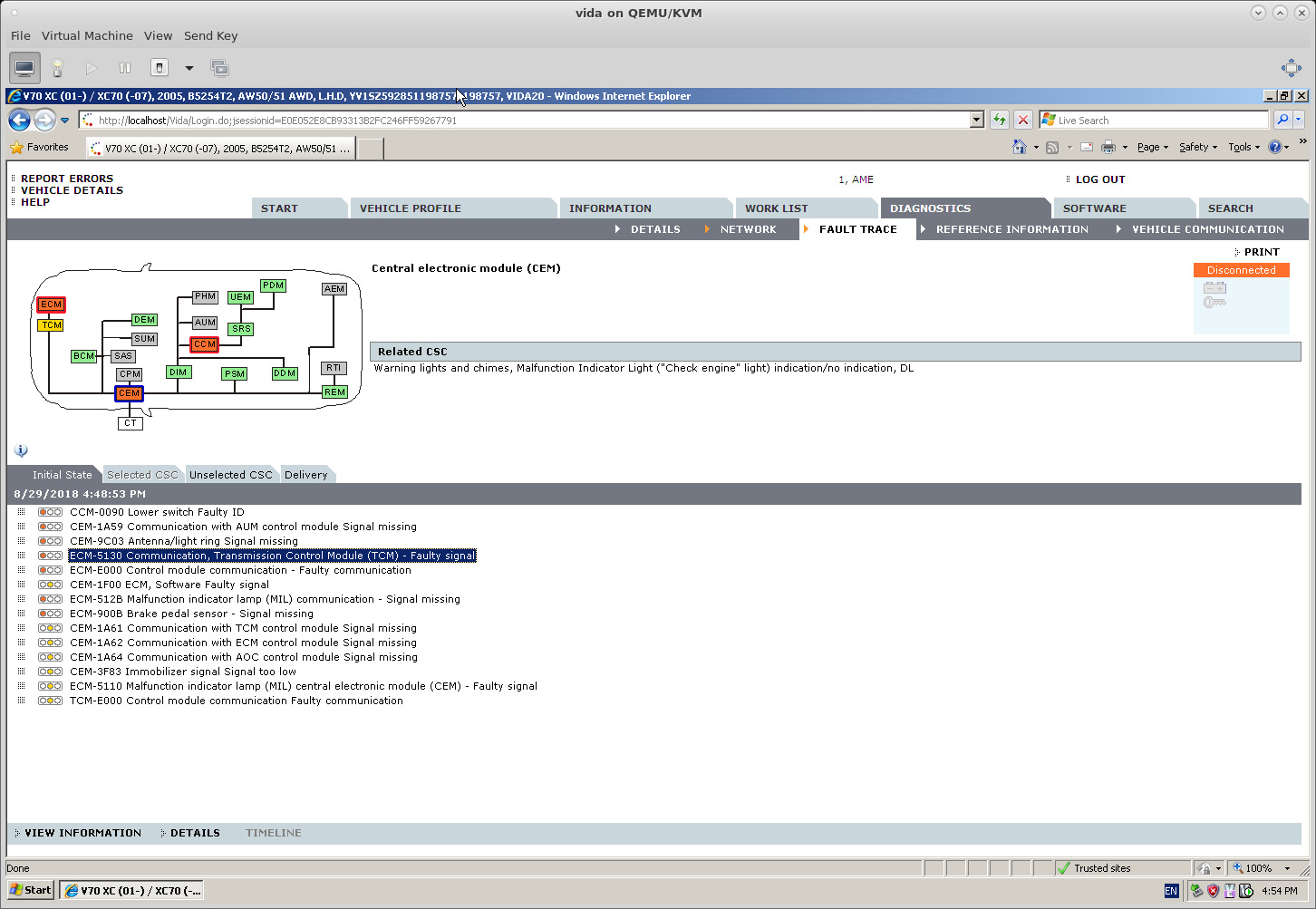
Task: Click the PRINT link in VIDA
Action: tap(1262, 252)
